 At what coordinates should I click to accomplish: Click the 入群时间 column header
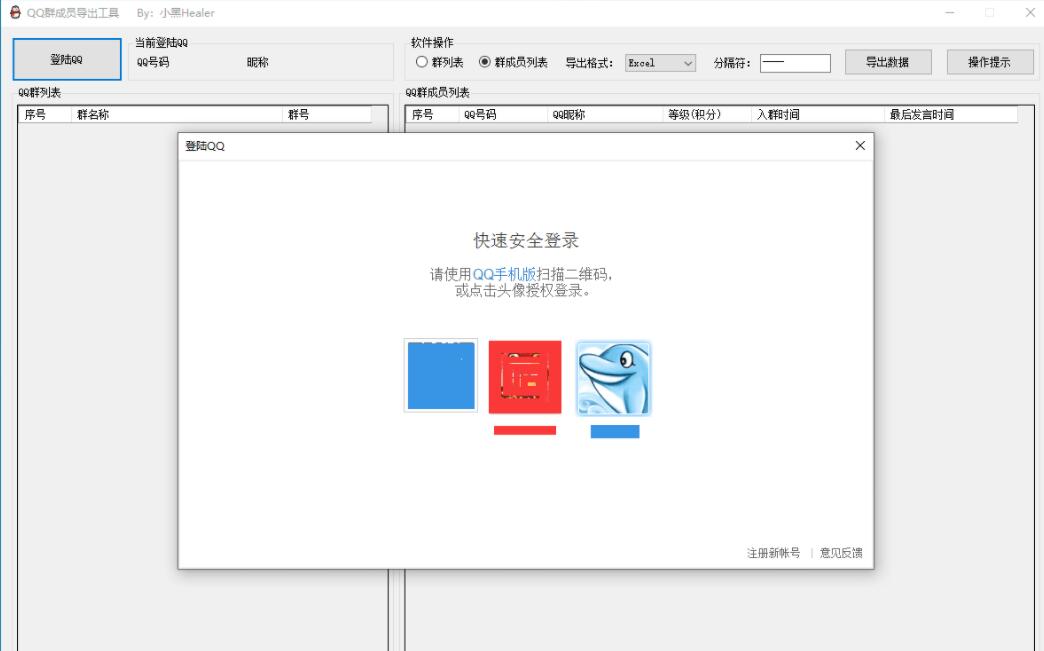(818, 114)
